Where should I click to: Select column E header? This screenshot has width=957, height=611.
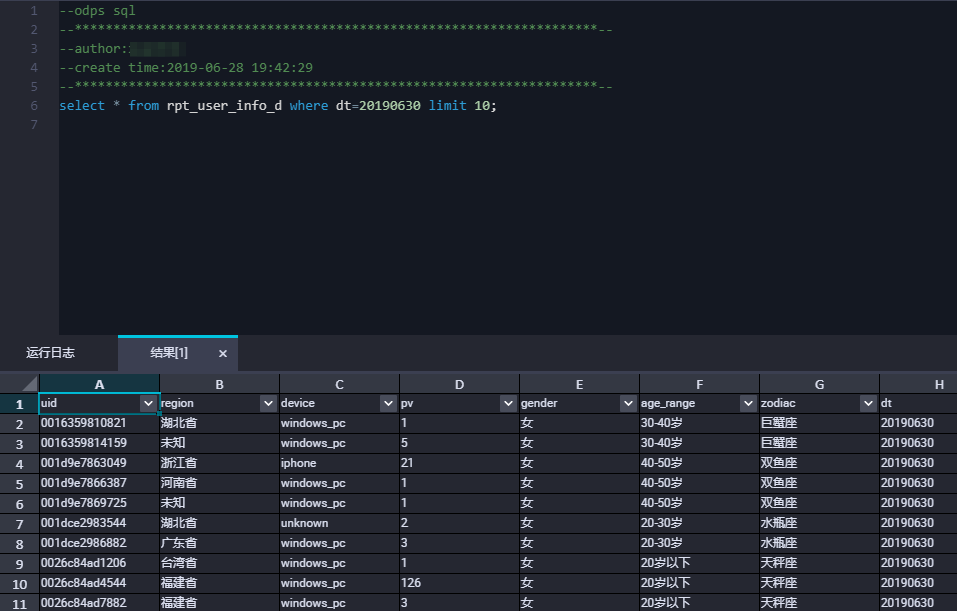click(x=579, y=384)
